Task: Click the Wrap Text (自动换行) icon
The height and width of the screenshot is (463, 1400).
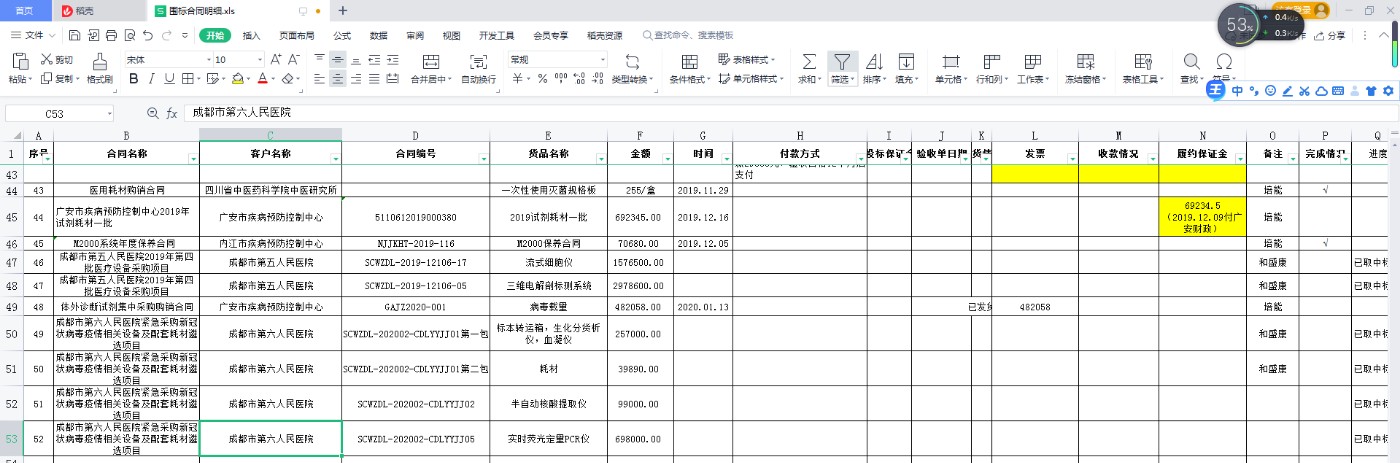Action: (477, 61)
